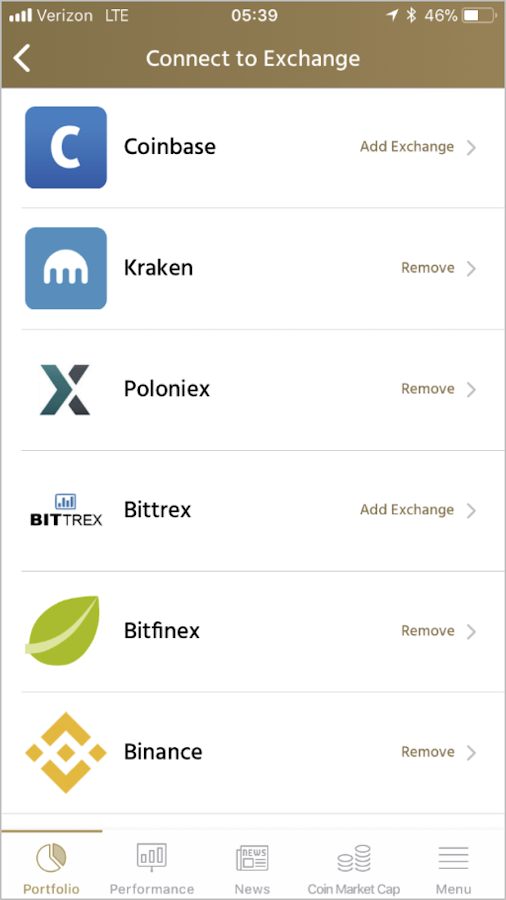Click the chevron on the Binance row

coord(471,752)
